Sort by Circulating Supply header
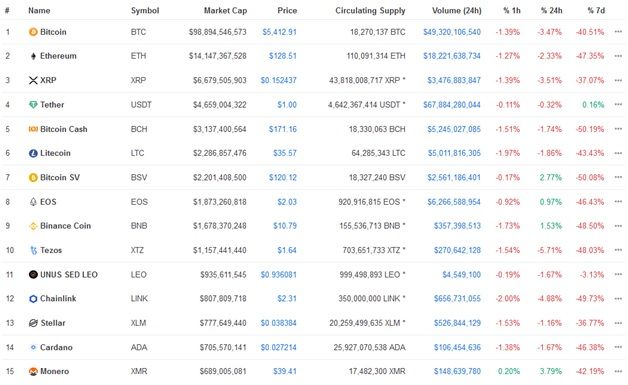Image resolution: width=628 pixels, height=385 pixels. [x=370, y=10]
